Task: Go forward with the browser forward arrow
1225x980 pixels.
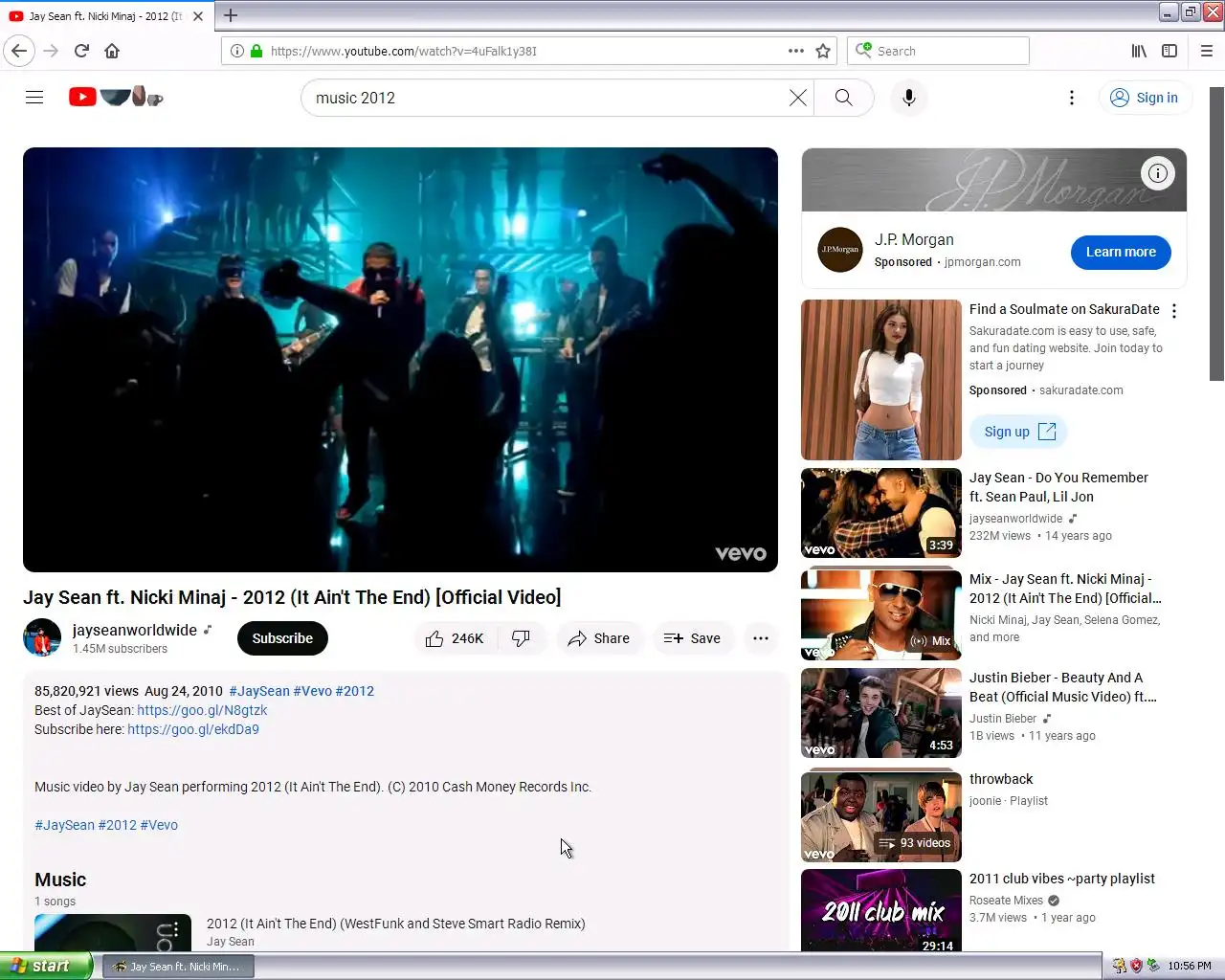Action: coord(52,51)
